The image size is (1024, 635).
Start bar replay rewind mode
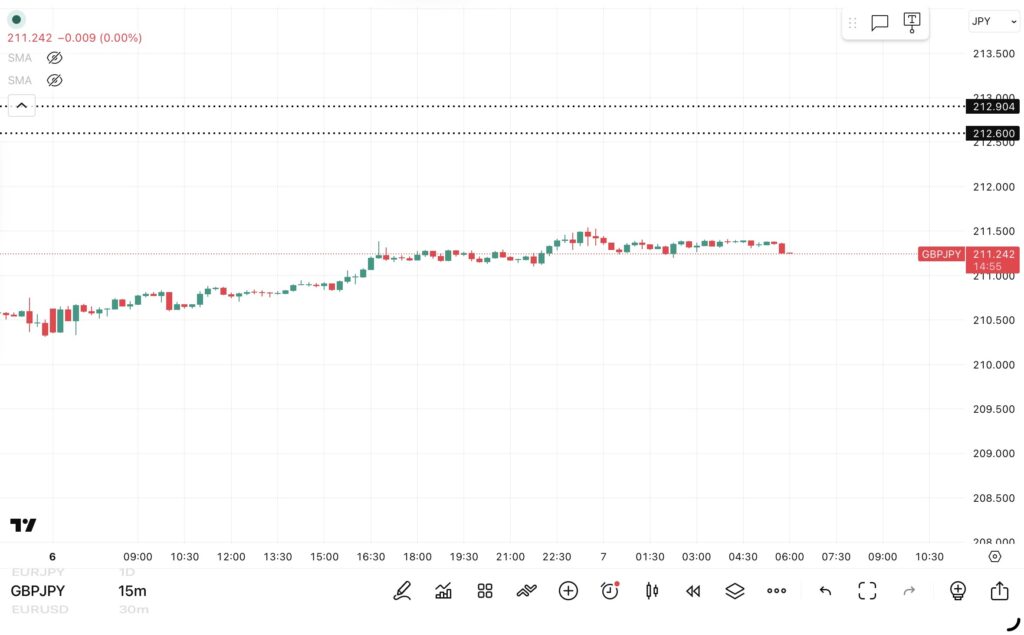[x=693, y=591]
